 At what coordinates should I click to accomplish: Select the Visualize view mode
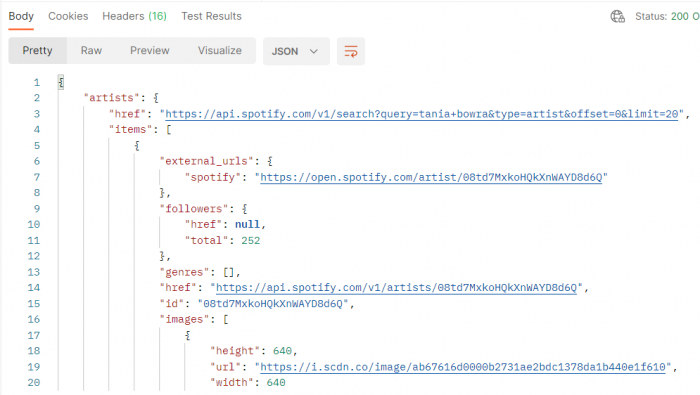[x=220, y=50]
